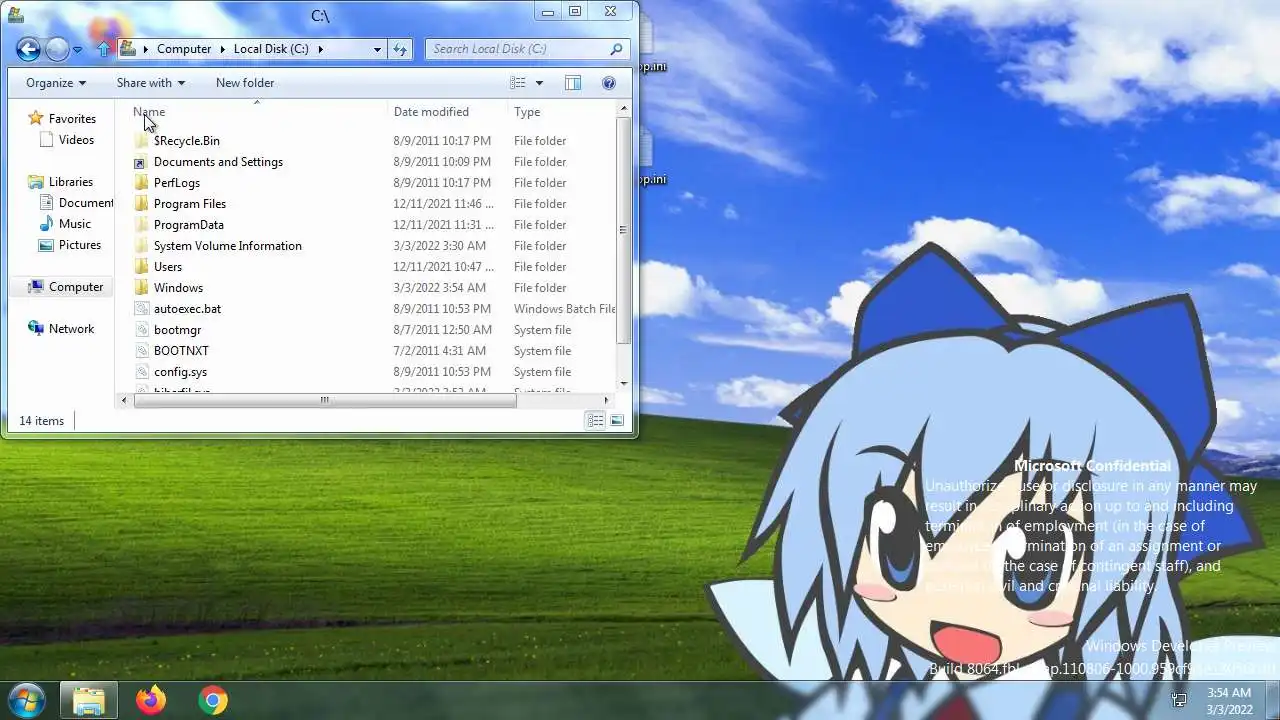Open the Share with menu
The width and height of the screenshot is (1280, 720).
coord(151,83)
